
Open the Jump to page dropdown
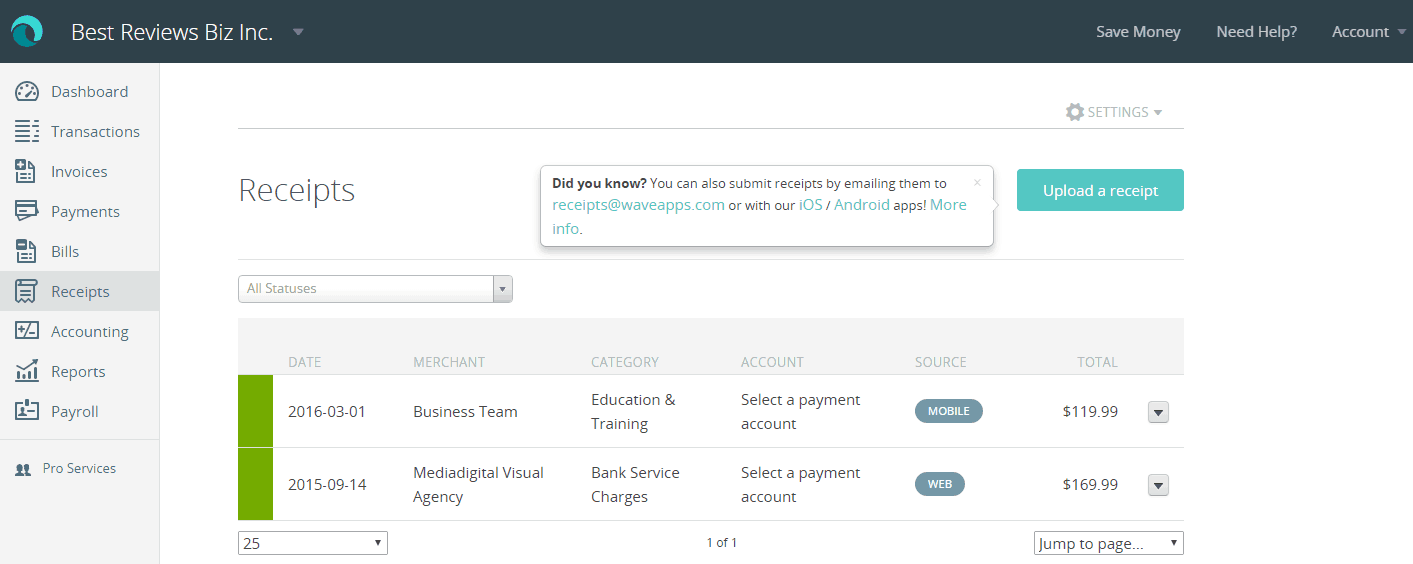pos(1109,543)
